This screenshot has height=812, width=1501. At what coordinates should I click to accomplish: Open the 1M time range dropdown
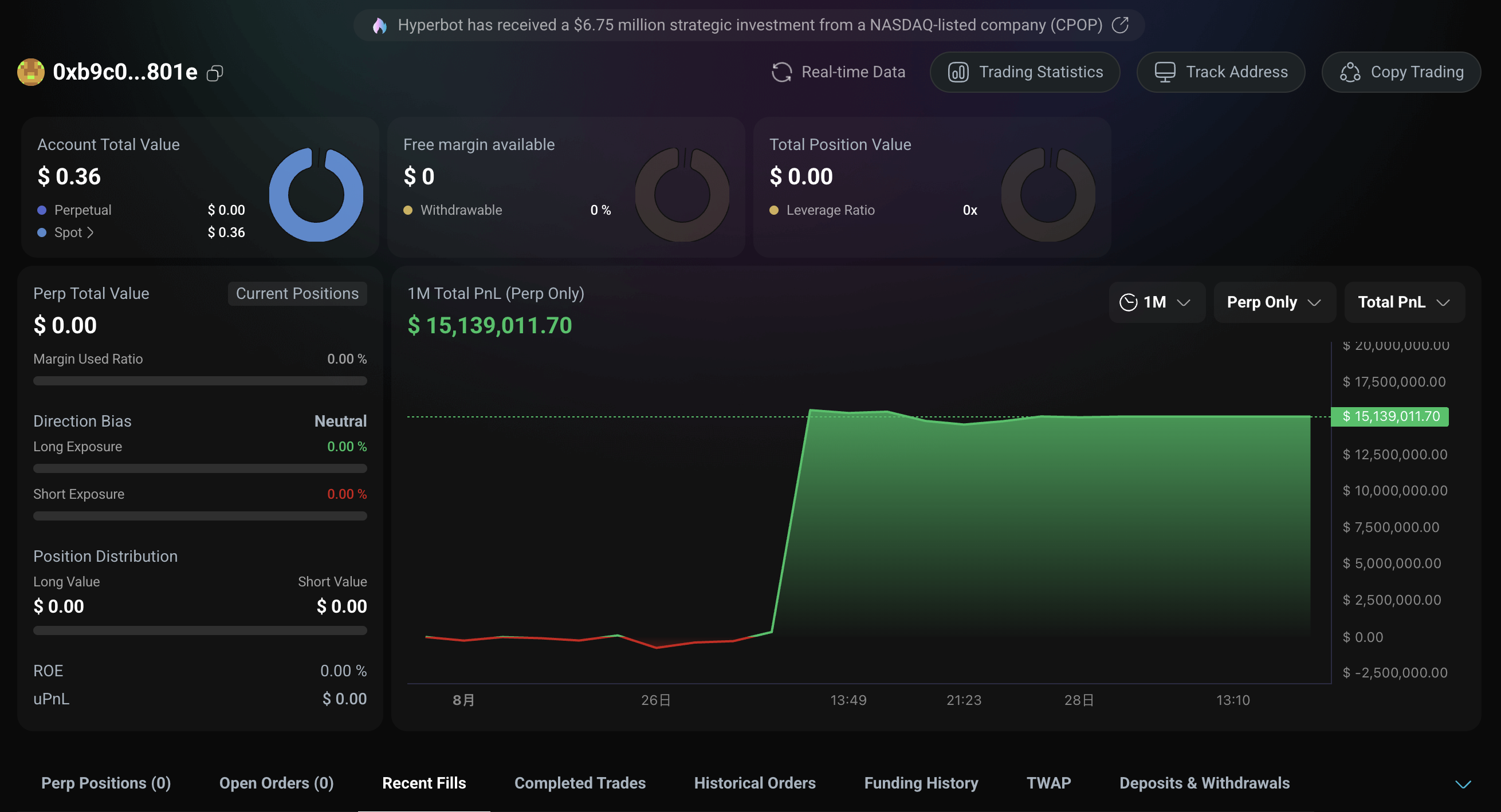coord(1156,302)
